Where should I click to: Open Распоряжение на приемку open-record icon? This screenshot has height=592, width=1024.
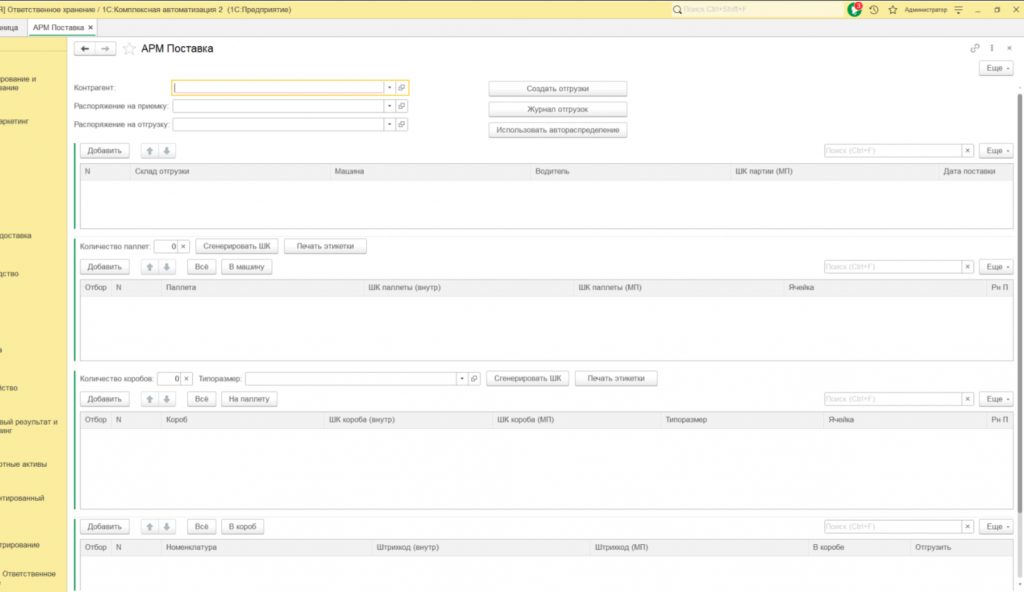click(402, 106)
